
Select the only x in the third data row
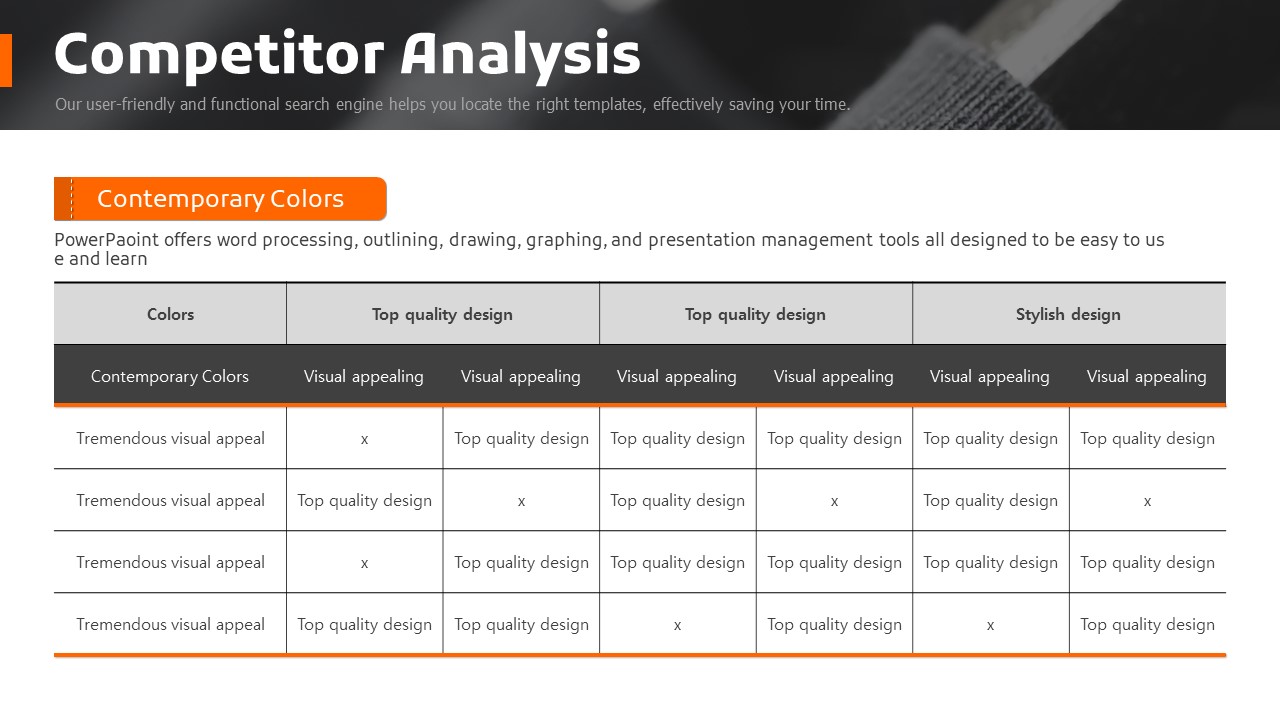pyautogui.click(x=364, y=563)
